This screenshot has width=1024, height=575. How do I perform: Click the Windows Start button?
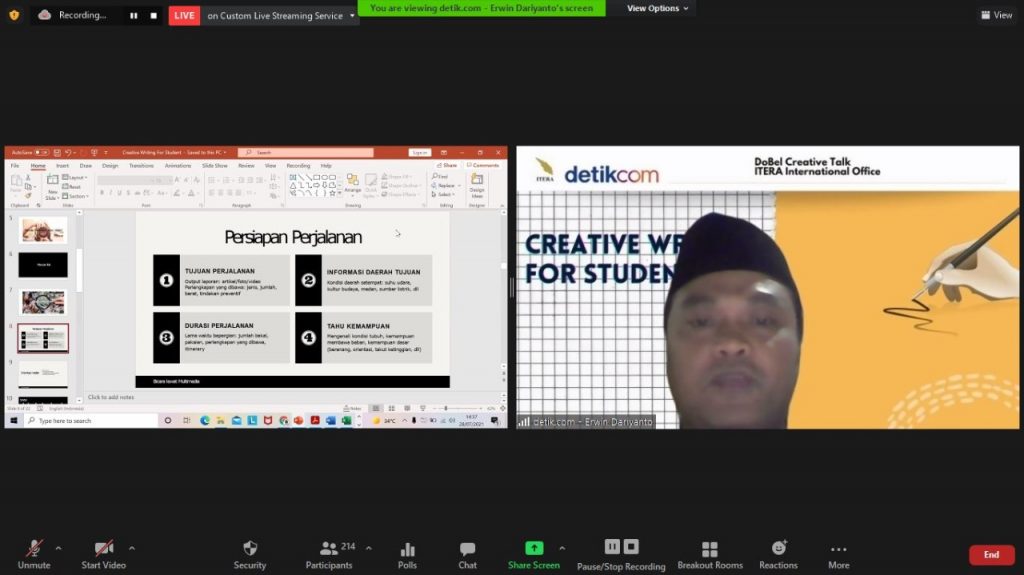(13, 421)
